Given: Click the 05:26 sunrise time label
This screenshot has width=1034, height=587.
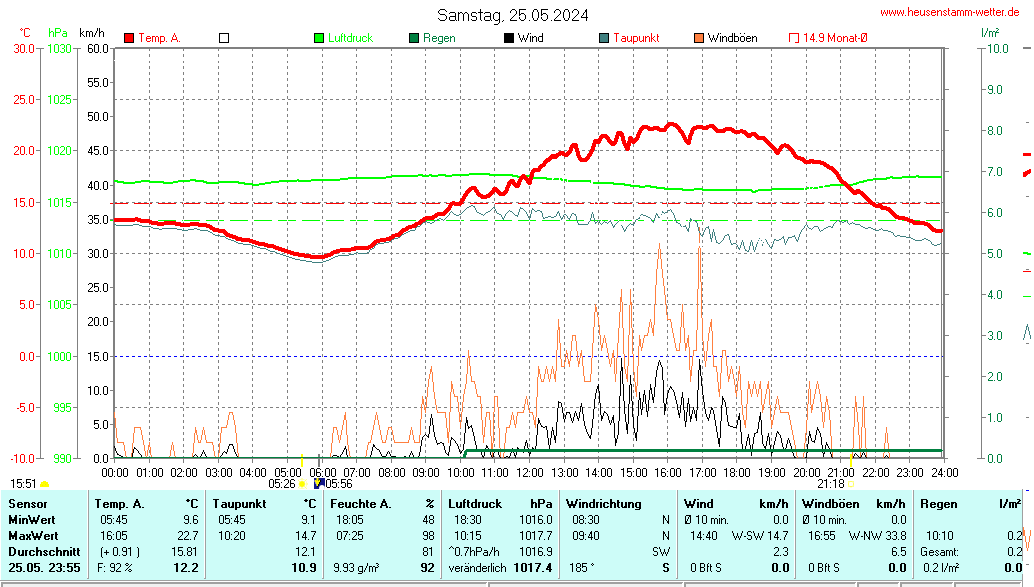Looking at the screenshot, I should [x=281, y=484].
